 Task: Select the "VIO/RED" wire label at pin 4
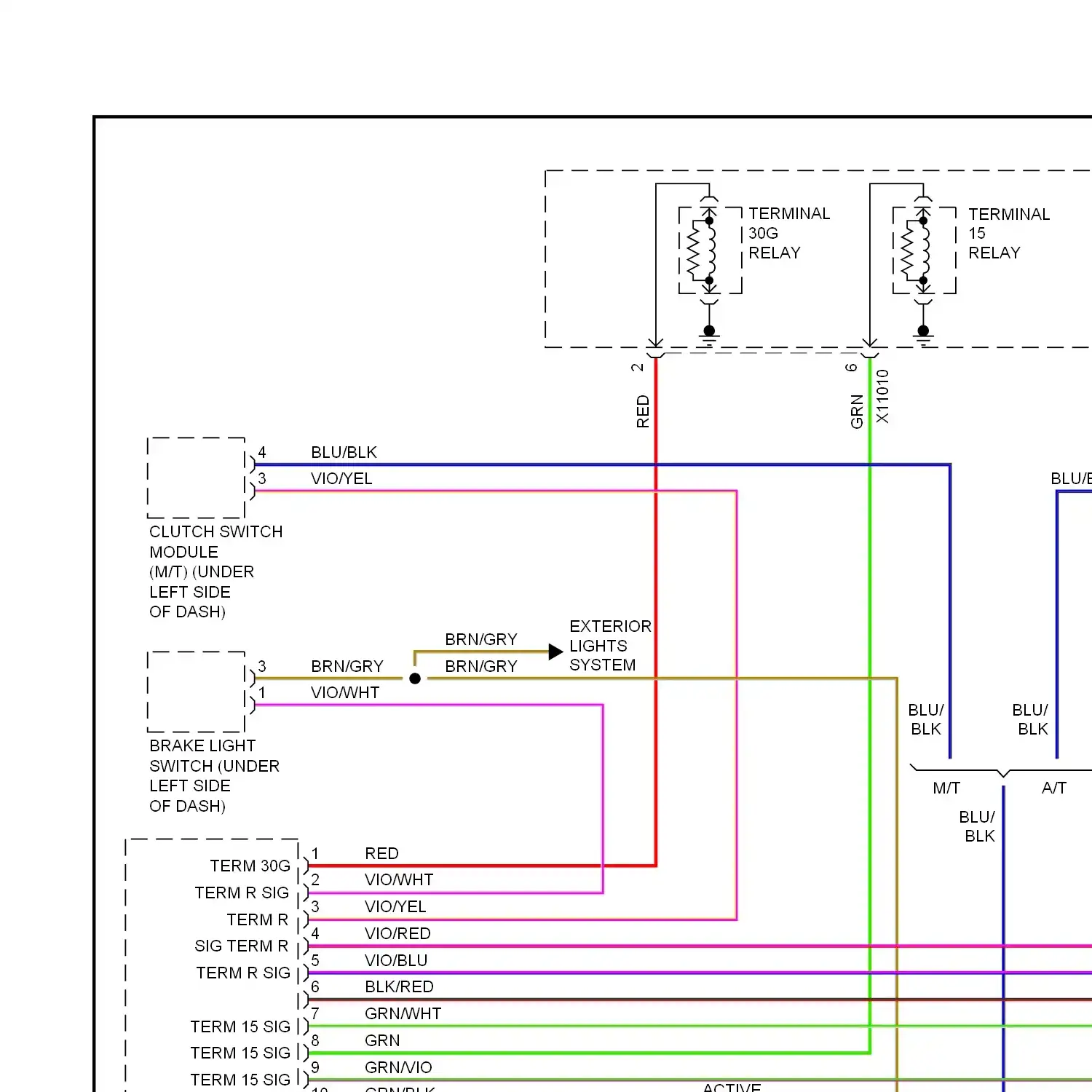point(397,933)
